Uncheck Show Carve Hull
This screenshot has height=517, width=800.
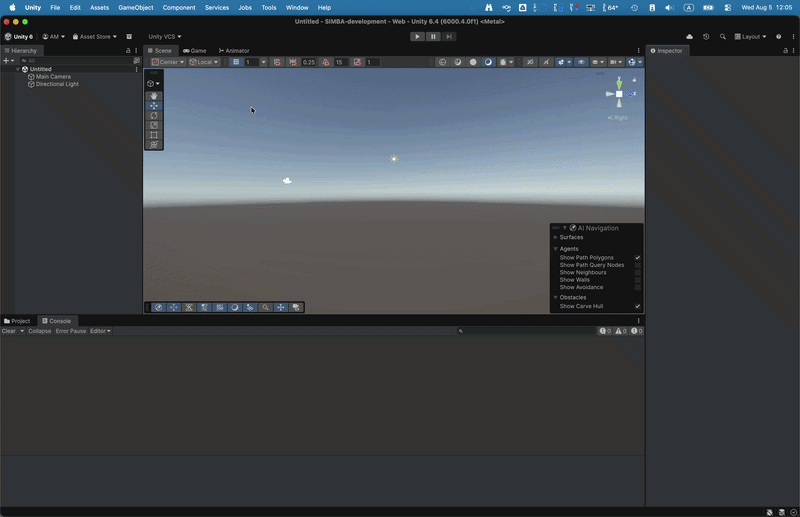[x=638, y=306]
